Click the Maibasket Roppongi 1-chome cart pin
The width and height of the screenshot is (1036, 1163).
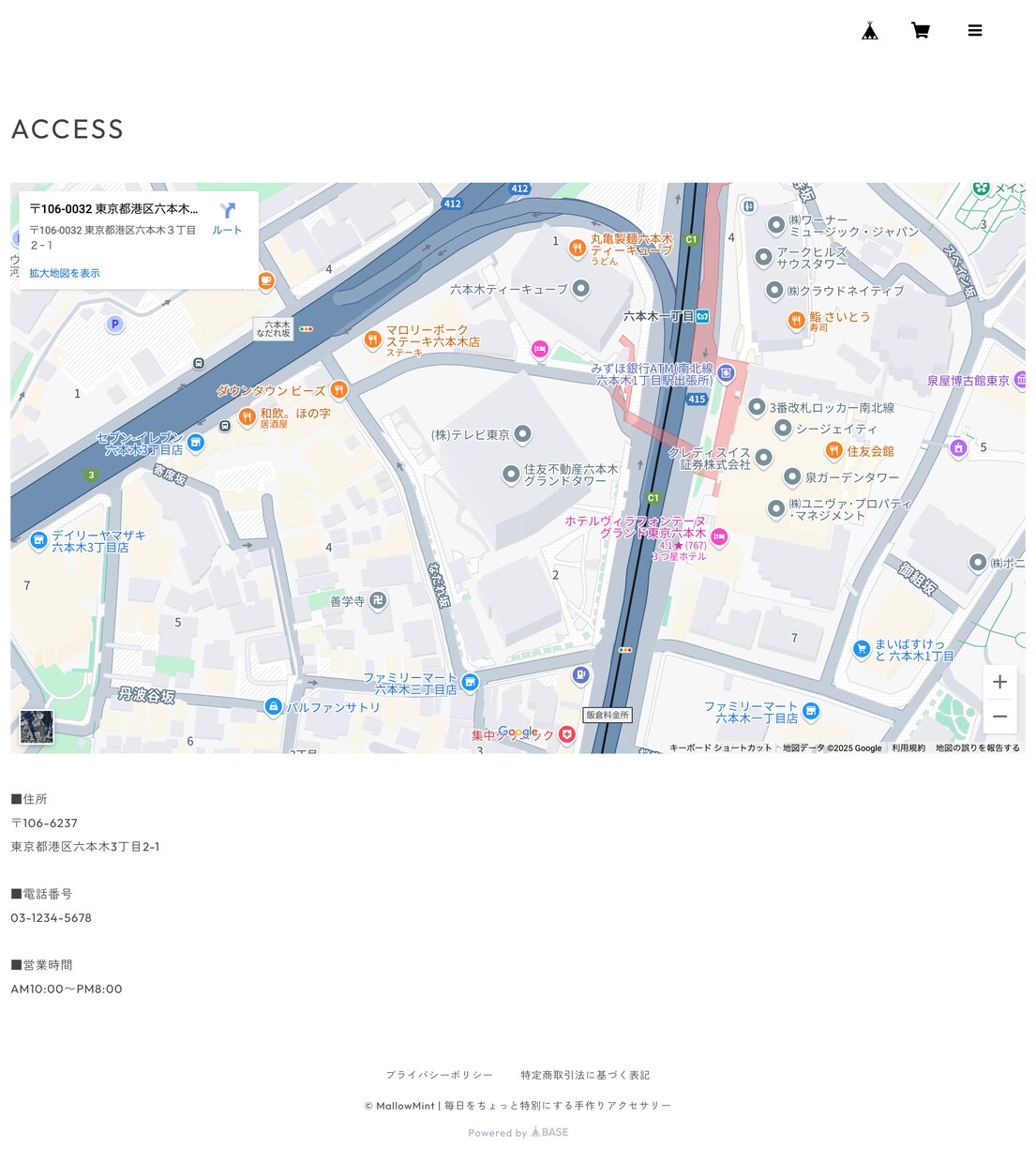(862, 648)
